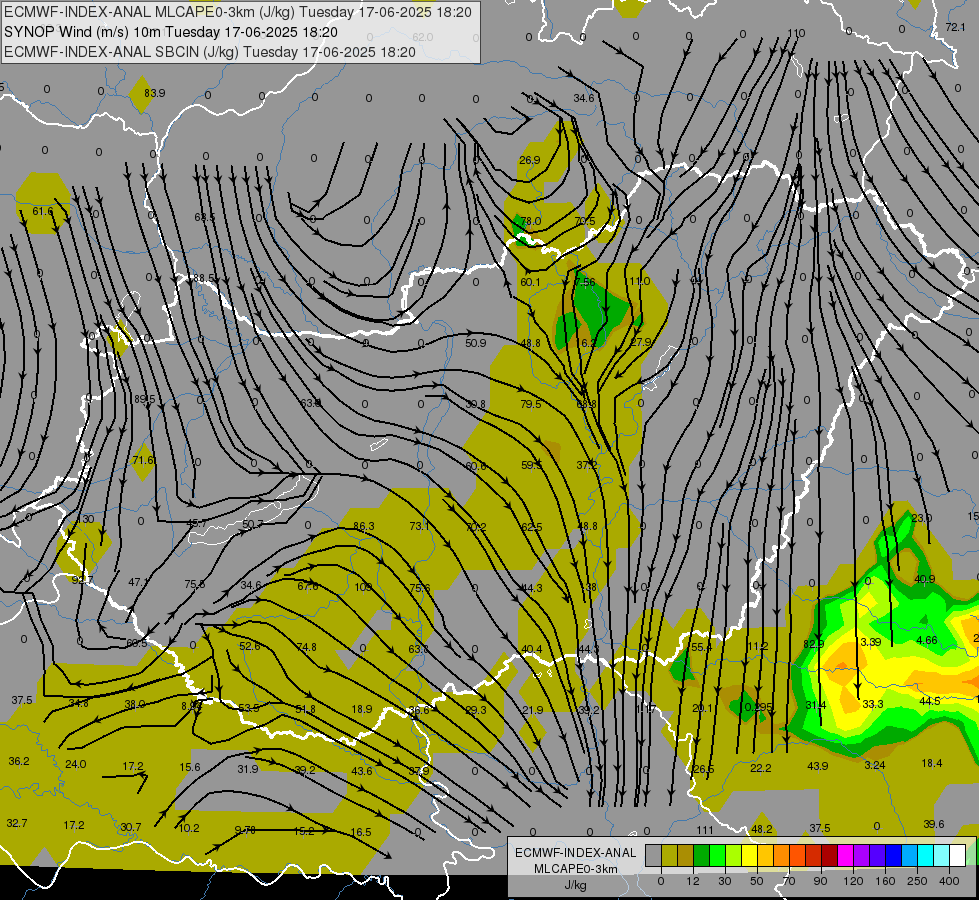Click the map value 3.24

click(x=875, y=765)
